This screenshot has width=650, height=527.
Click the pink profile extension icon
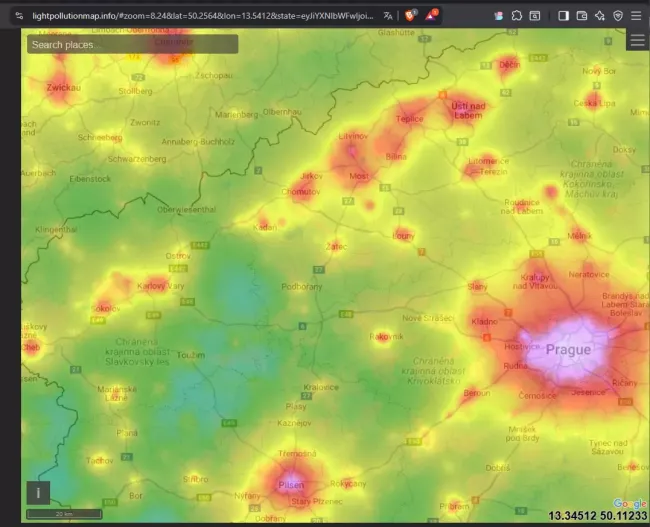[x=497, y=15]
